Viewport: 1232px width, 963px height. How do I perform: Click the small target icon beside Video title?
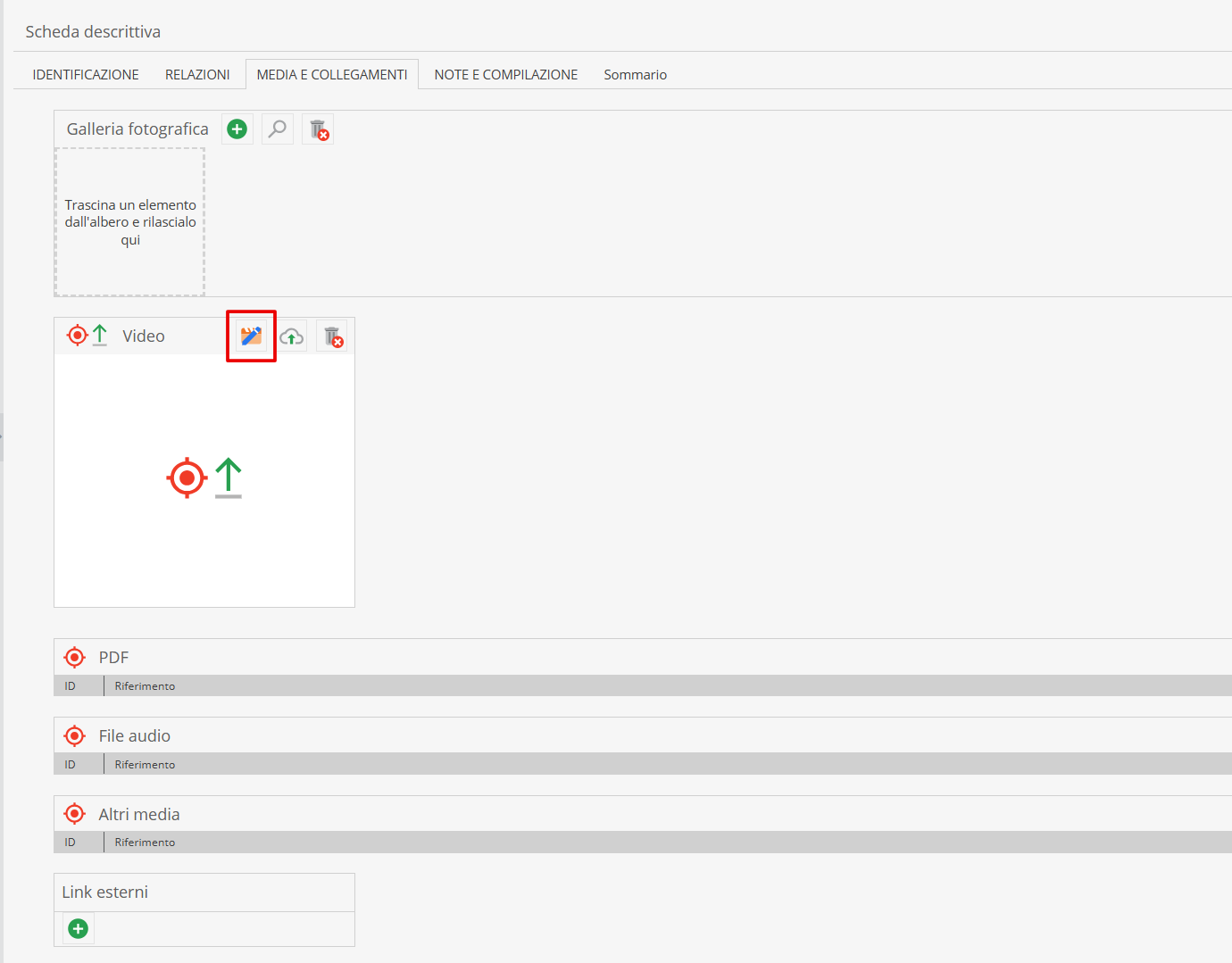click(x=78, y=336)
